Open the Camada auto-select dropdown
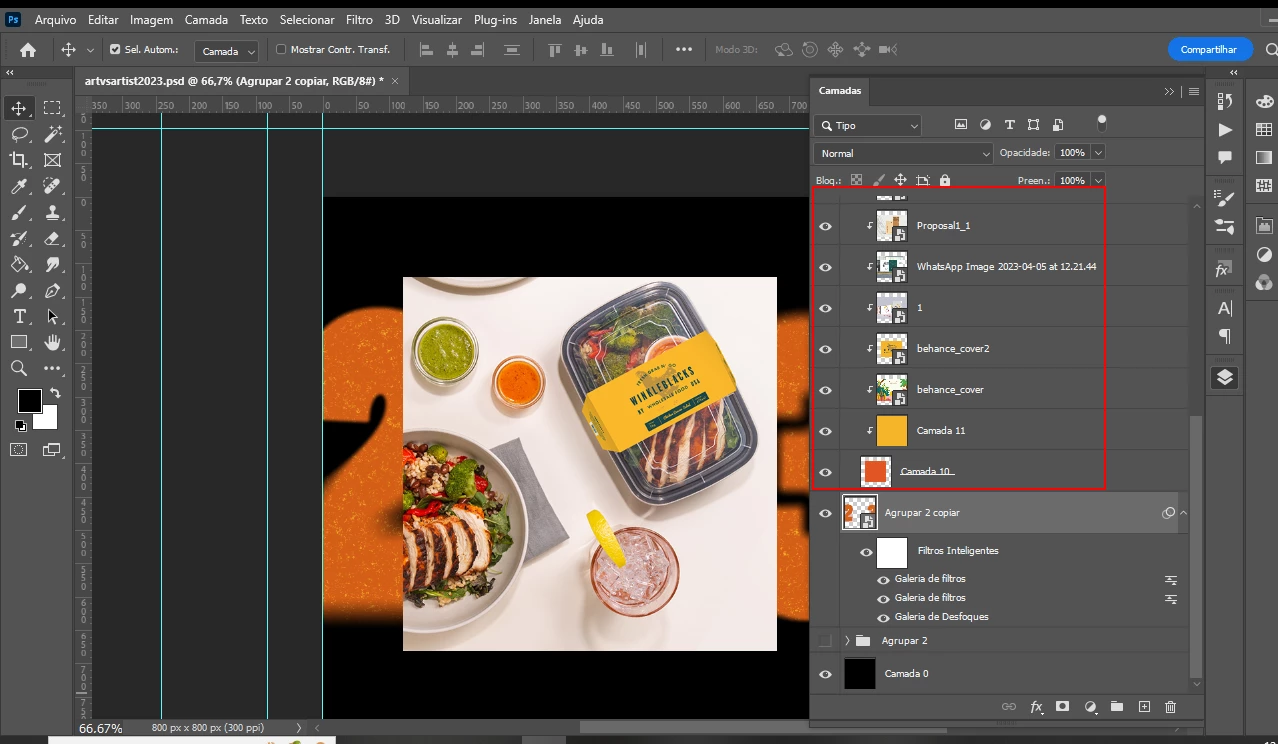This screenshot has width=1278, height=744. click(226, 50)
